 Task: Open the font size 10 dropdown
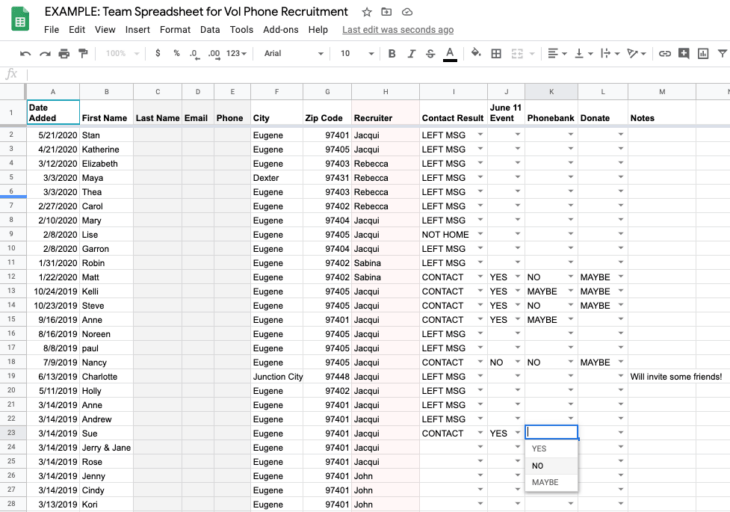click(x=357, y=54)
